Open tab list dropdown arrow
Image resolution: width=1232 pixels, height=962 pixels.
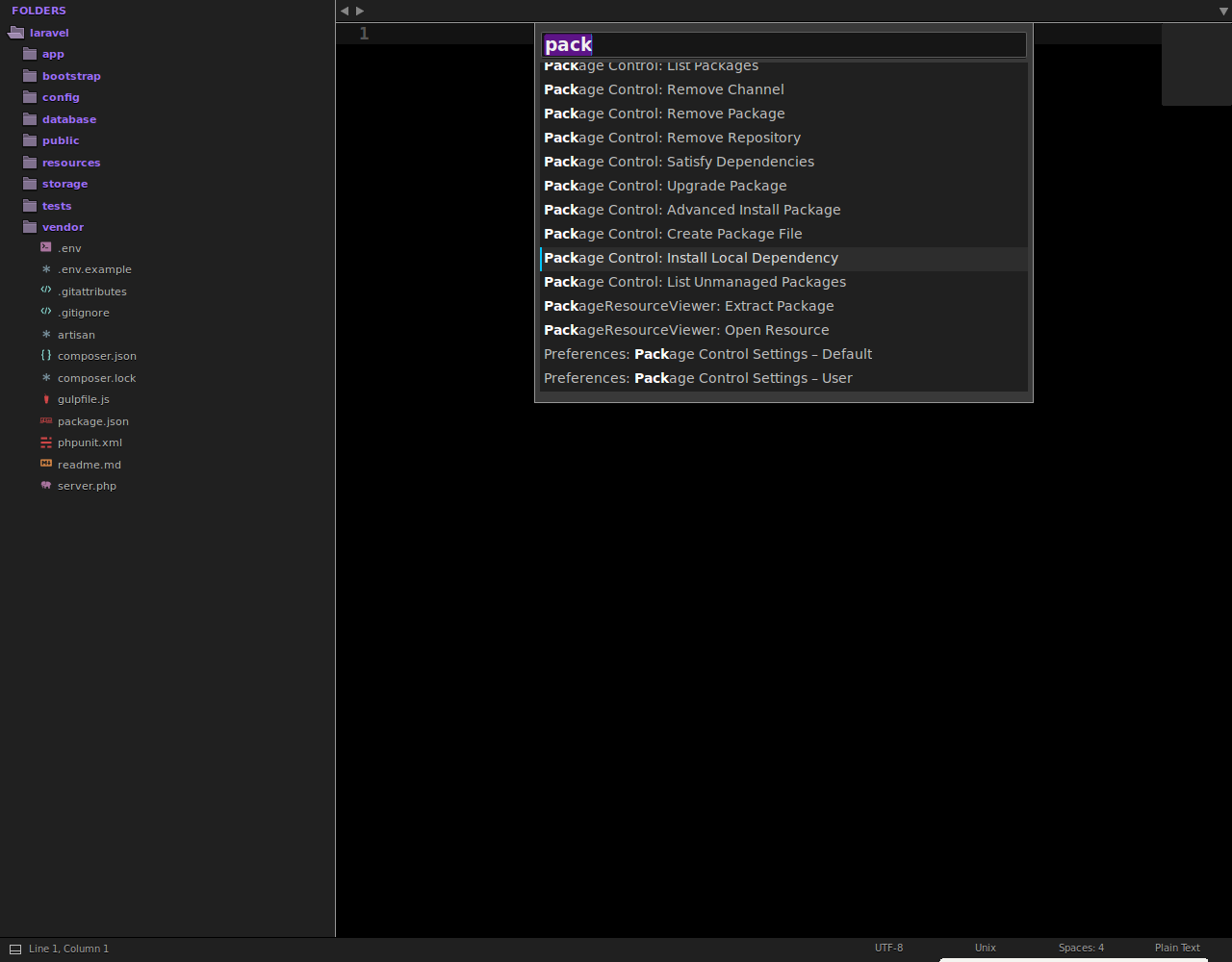pyautogui.click(x=1223, y=12)
